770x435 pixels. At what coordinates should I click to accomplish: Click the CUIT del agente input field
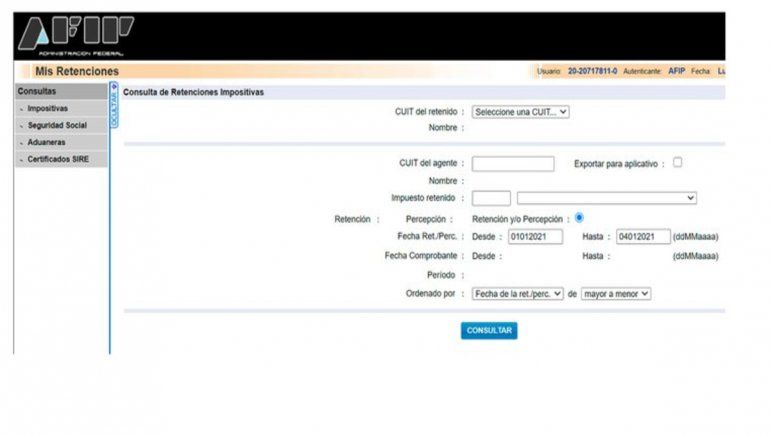pos(512,164)
